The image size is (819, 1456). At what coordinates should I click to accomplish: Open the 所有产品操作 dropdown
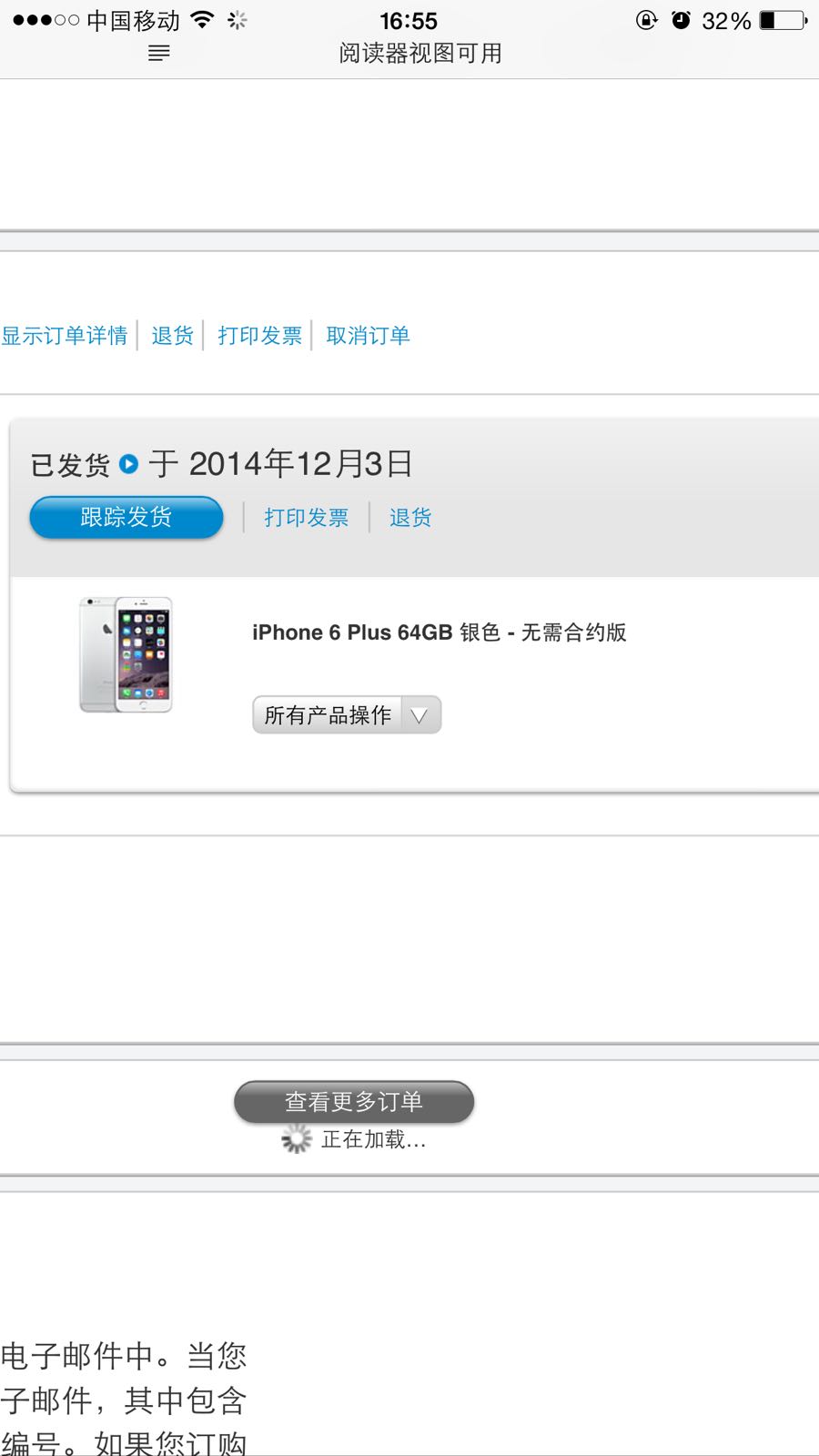pyautogui.click(x=347, y=715)
